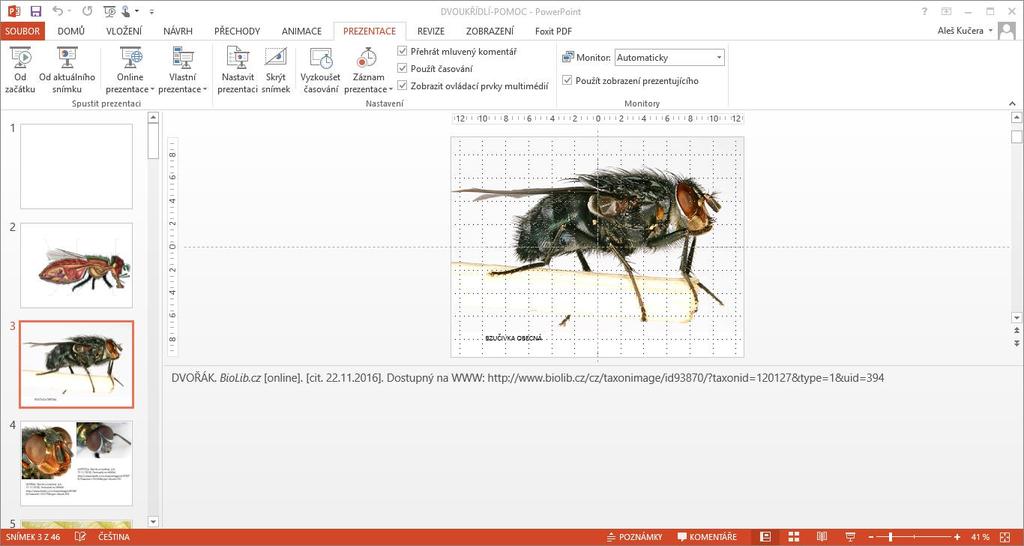Screen dimensions: 1024x546
Task: Collapse the ribbon with the chevron
Action: tap(1012, 103)
